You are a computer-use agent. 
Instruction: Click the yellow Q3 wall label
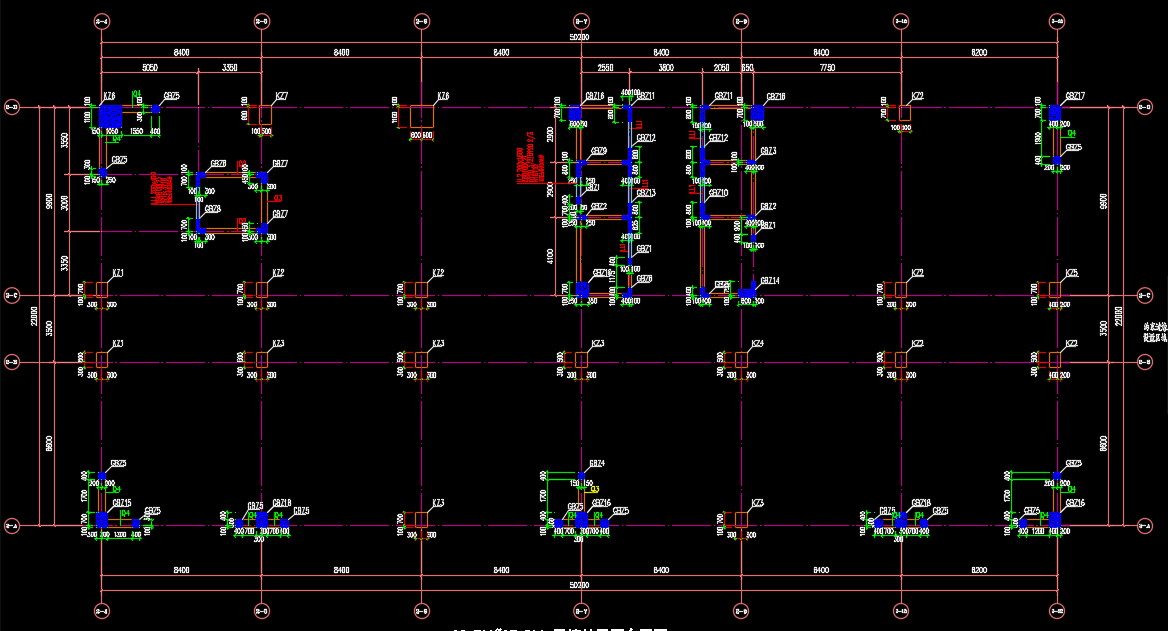point(595,489)
